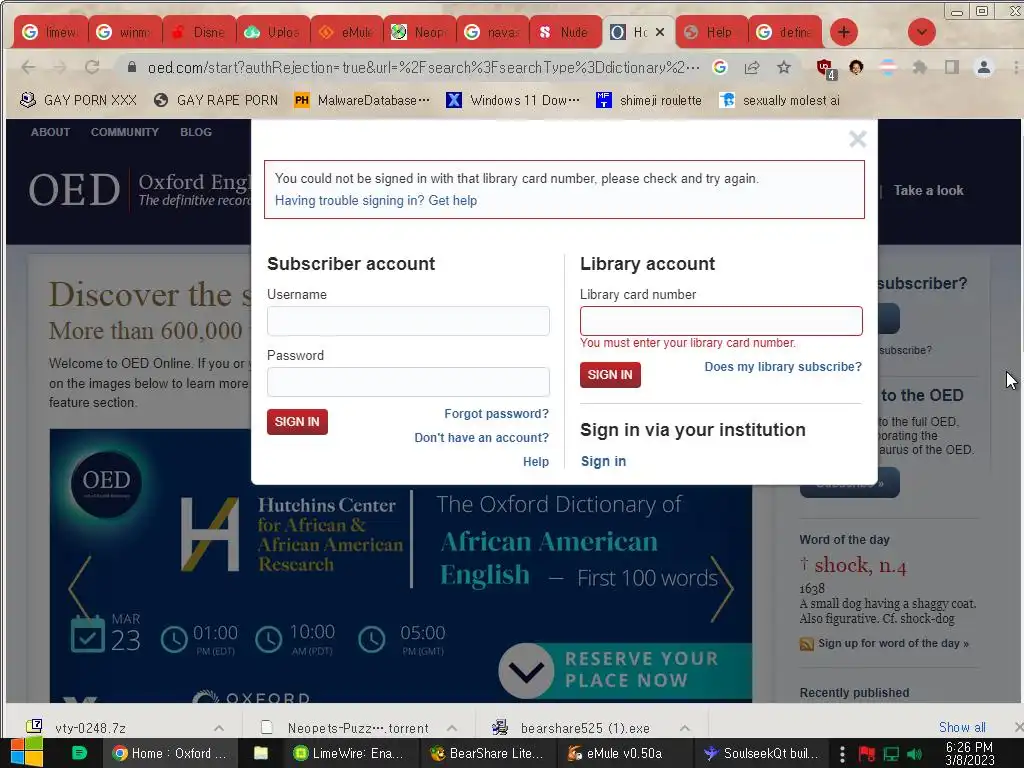Click the Username input field

[x=408, y=321]
